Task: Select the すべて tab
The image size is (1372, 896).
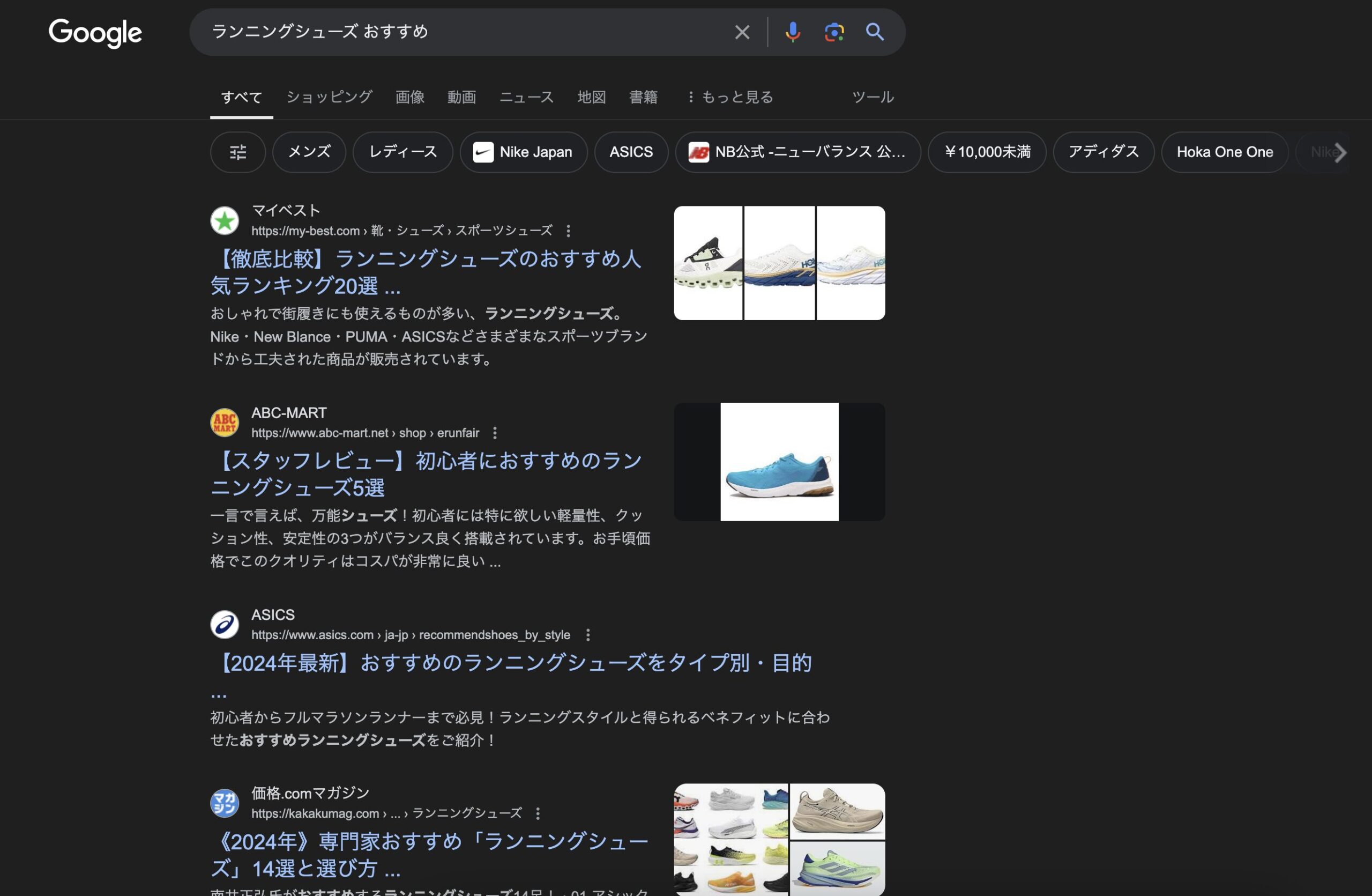Action: (242, 97)
